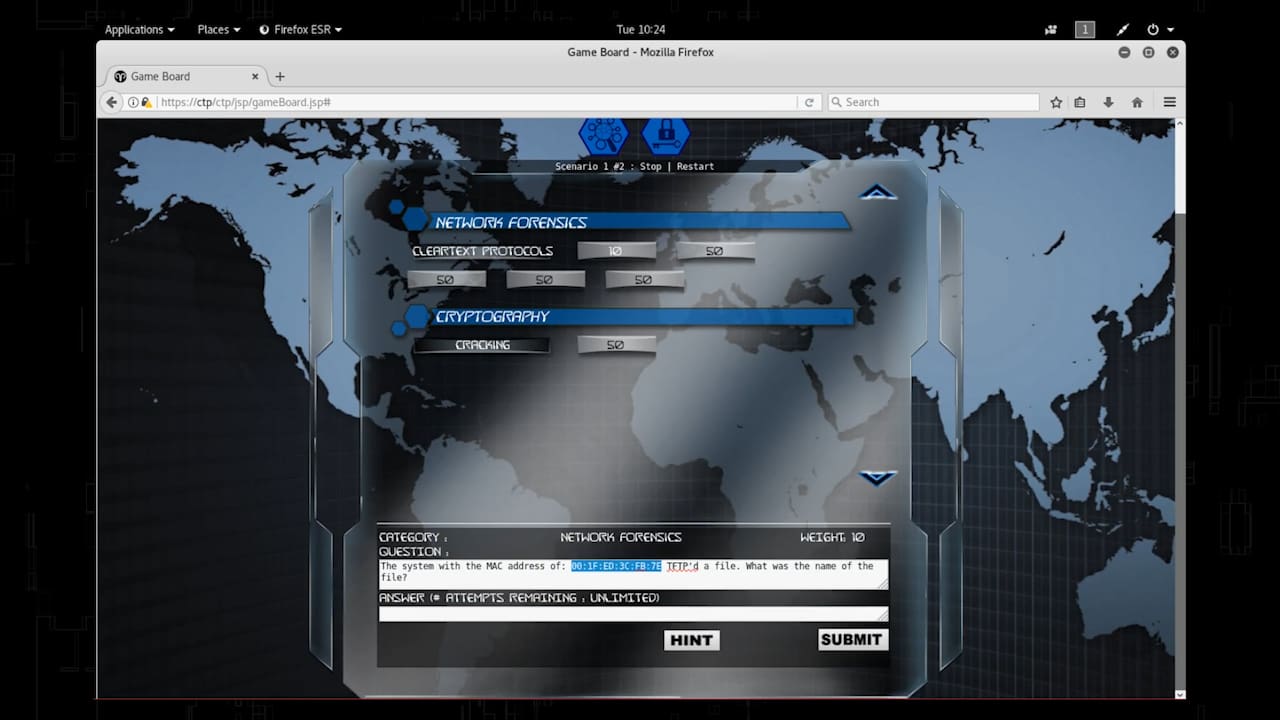Open the workspace indicator in the top bar
This screenshot has height=720, width=1280.
(x=1084, y=29)
